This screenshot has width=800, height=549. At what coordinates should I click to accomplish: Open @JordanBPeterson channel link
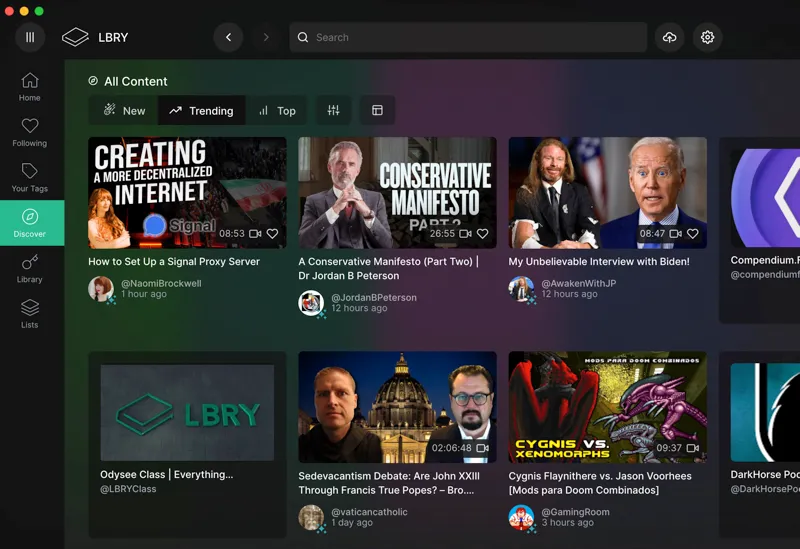click(374, 297)
